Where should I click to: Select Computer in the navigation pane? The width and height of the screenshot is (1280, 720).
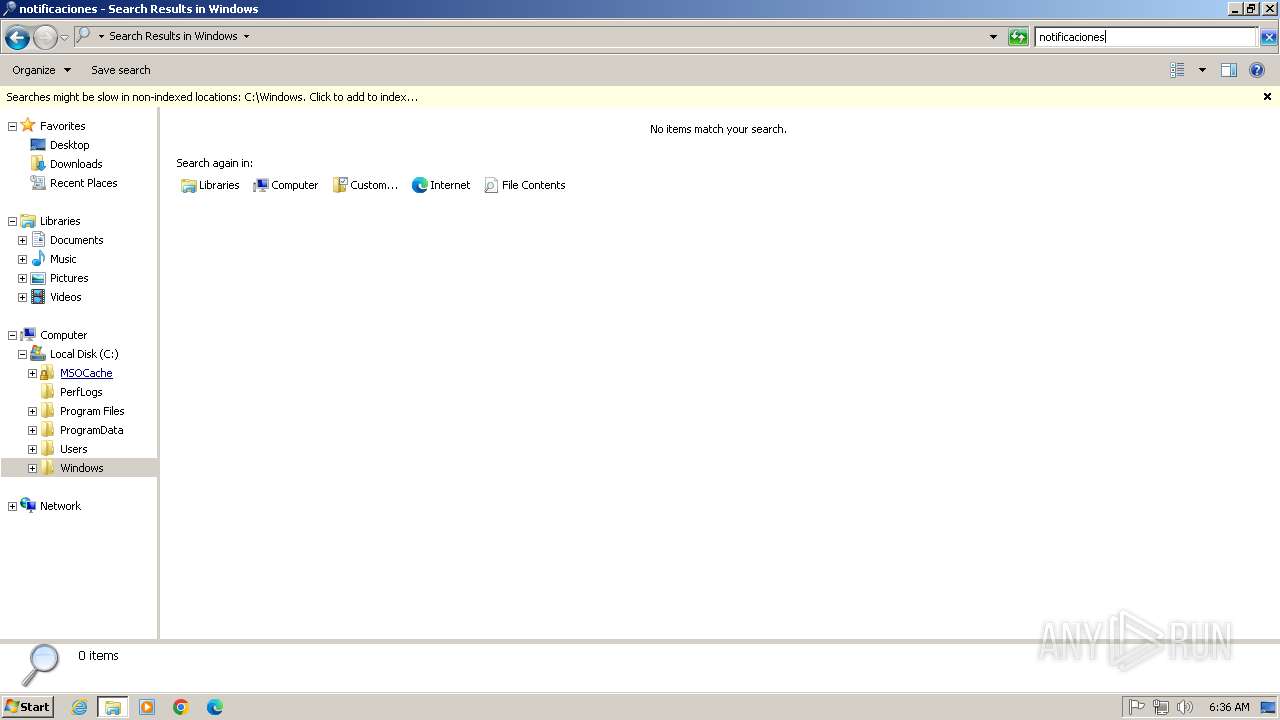coord(63,335)
